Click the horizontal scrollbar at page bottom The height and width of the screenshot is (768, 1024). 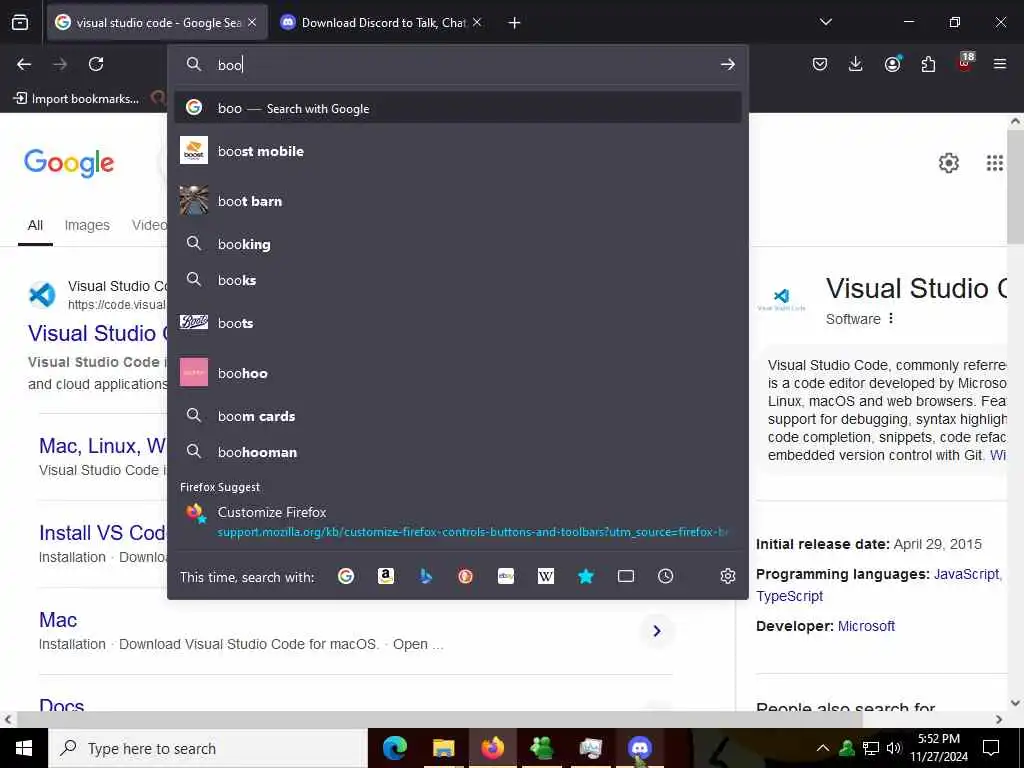pos(438,719)
